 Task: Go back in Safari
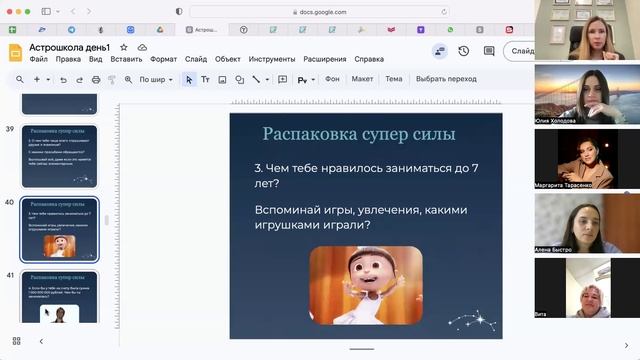(x=73, y=11)
